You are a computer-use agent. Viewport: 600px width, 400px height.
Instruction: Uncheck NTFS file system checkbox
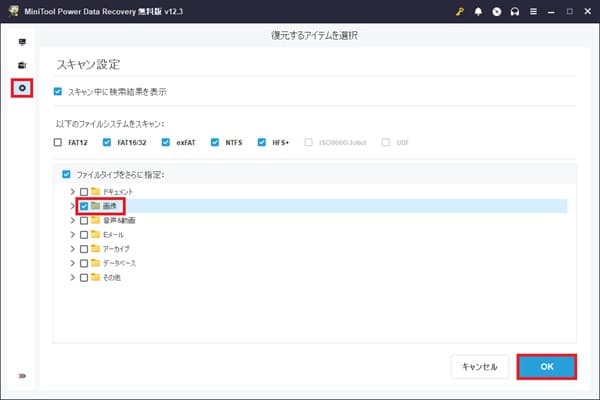(x=215, y=142)
